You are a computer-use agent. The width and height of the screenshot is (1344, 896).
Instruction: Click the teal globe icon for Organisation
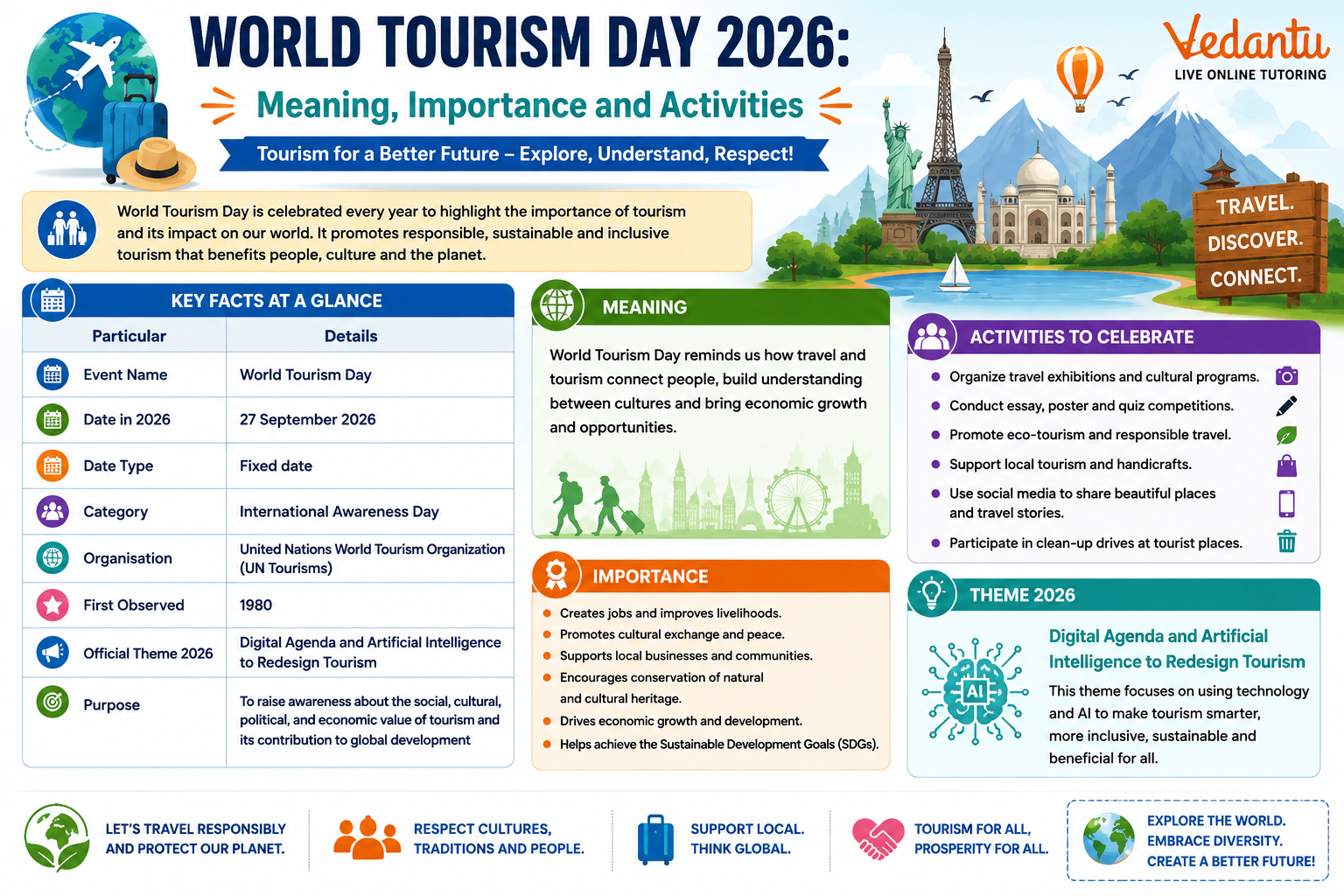click(x=52, y=557)
